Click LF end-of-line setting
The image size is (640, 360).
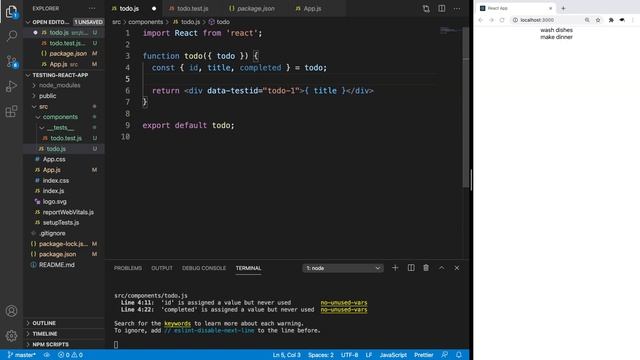click(369, 355)
